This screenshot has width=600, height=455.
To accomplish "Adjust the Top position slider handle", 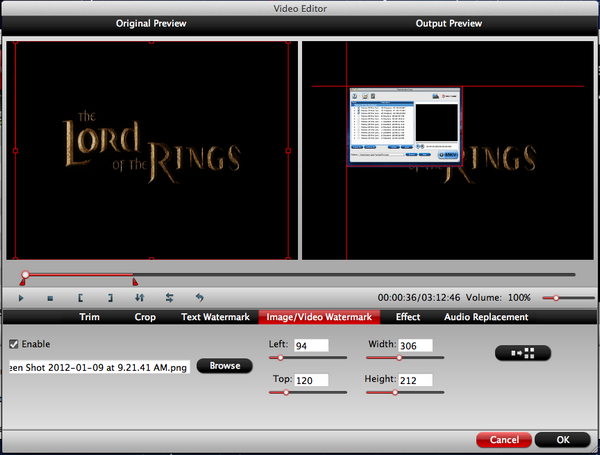I will tap(286, 393).
